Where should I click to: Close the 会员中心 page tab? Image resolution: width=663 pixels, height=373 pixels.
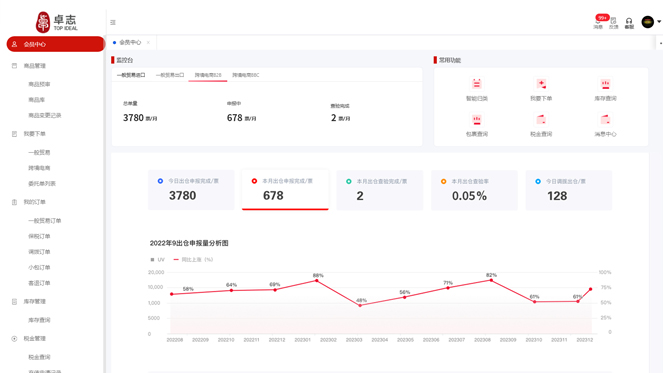[148, 42]
